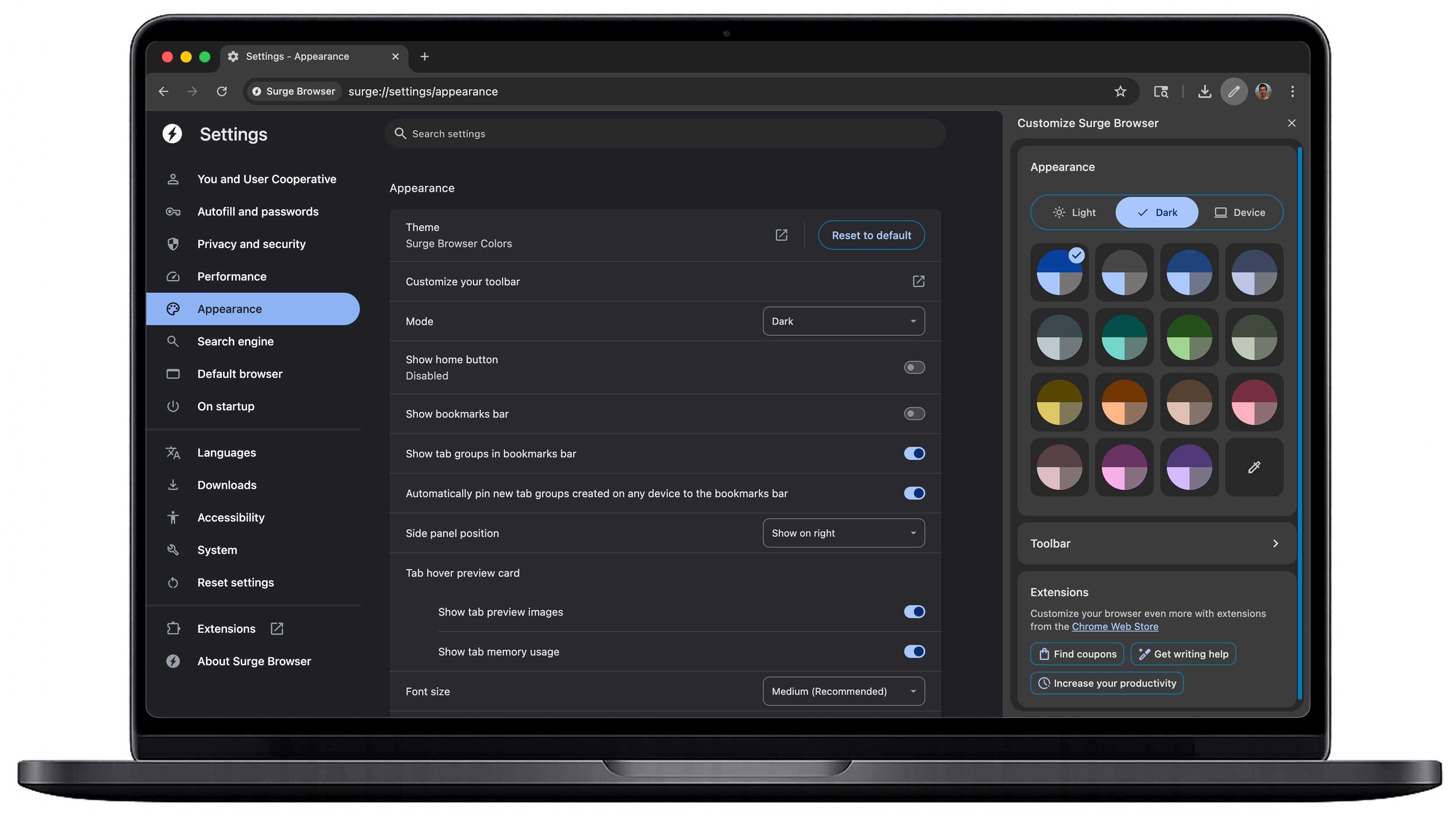Image resolution: width=1456 pixels, height=813 pixels.
Task: Close the Customize Surge Browser panel
Action: click(1291, 123)
